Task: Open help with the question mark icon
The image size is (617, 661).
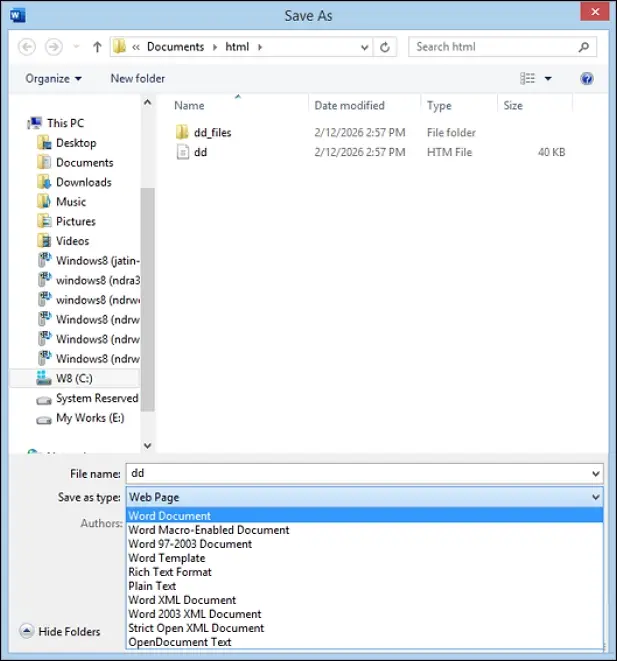Action: (x=587, y=78)
